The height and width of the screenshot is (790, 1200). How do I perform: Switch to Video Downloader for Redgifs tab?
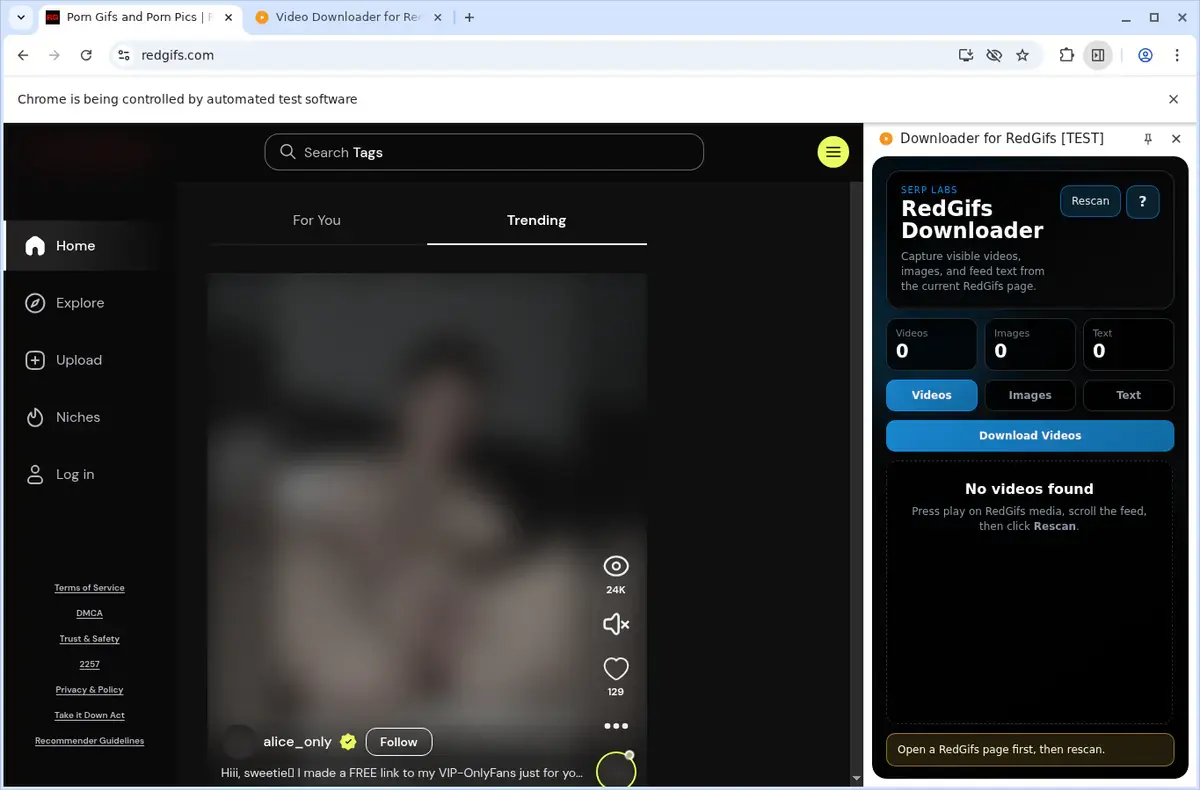pyautogui.click(x=349, y=17)
